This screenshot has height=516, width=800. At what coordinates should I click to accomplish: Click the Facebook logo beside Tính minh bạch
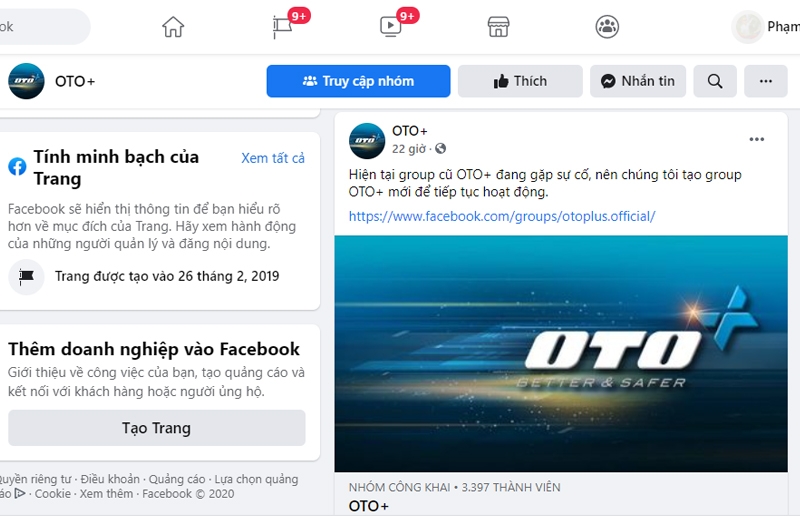point(17,166)
